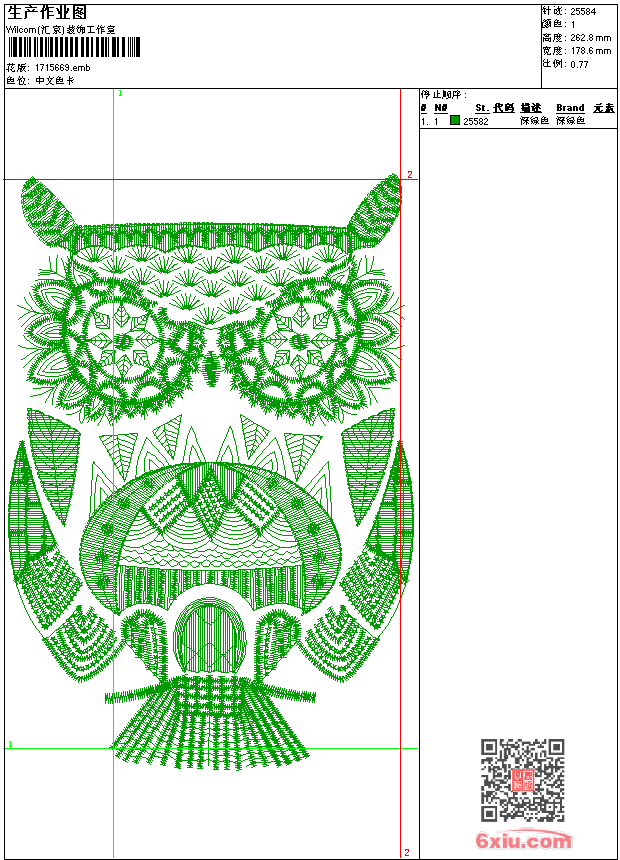This screenshot has width=620, height=860.
Task: Click the green owl embroidery design
Action: tap(211, 472)
